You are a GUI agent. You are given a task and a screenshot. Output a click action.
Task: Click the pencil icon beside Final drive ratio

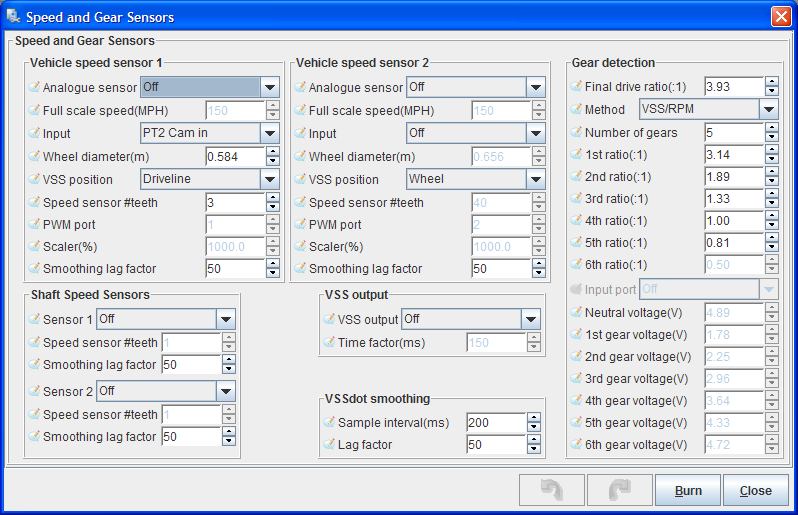pos(576,87)
